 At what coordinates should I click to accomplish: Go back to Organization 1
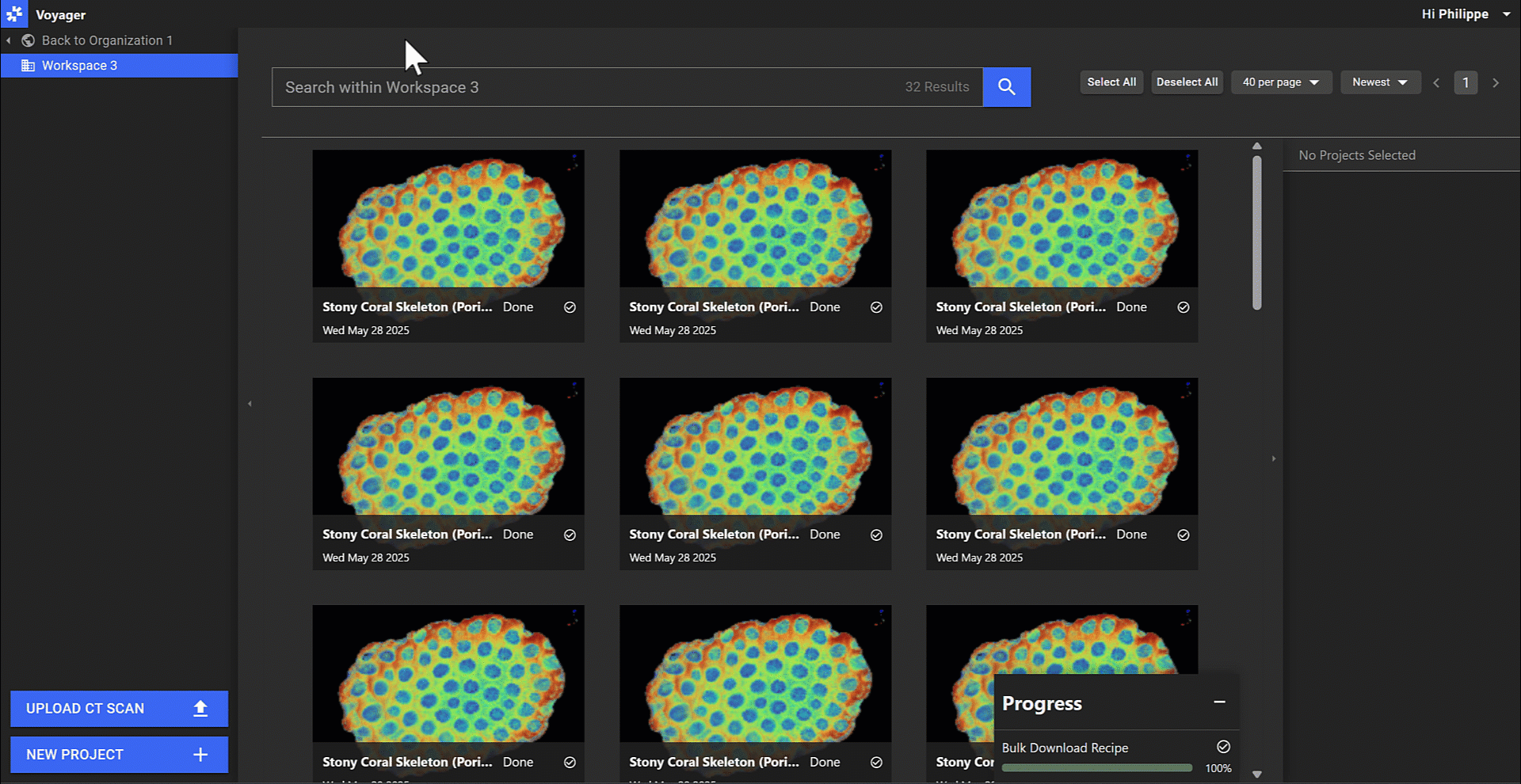click(107, 40)
